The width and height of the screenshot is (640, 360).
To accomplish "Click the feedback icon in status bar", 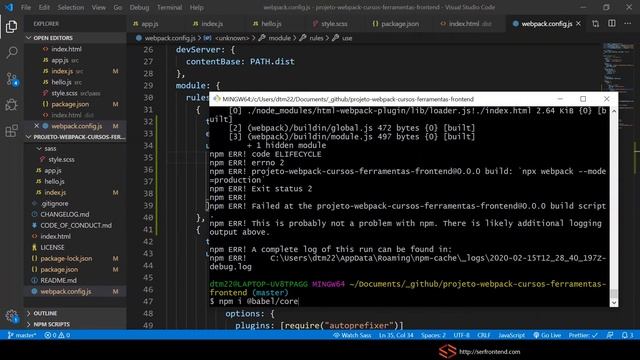I will point(610,335).
